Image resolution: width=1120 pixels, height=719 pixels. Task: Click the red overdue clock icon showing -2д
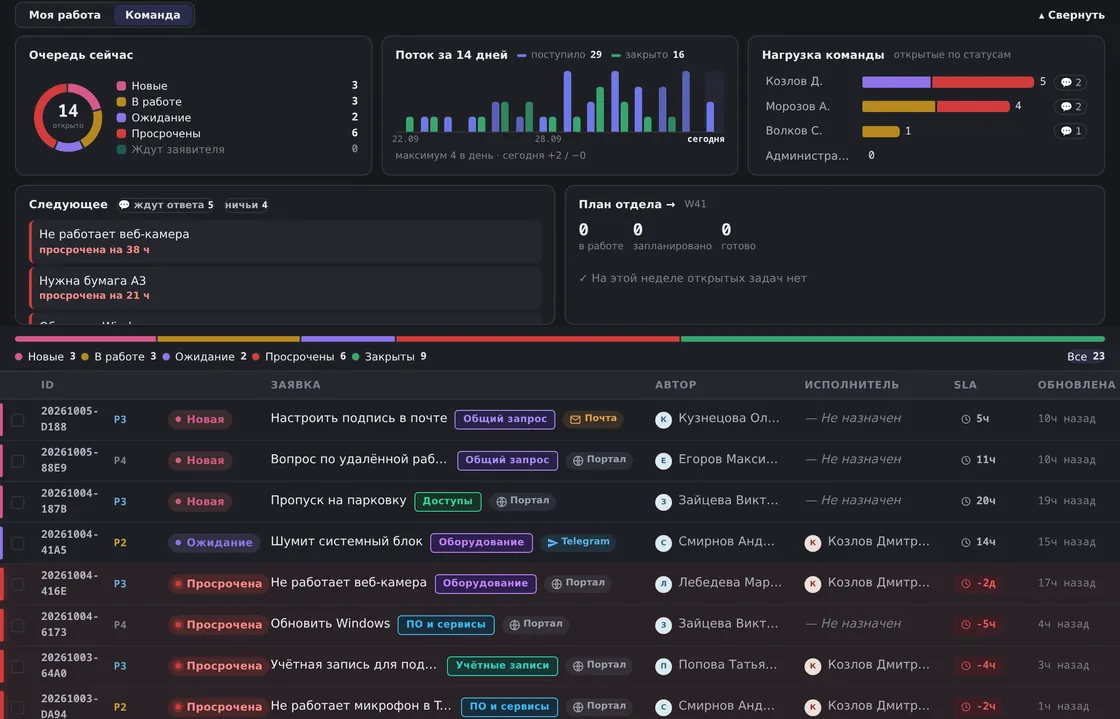(x=966, y=584)
